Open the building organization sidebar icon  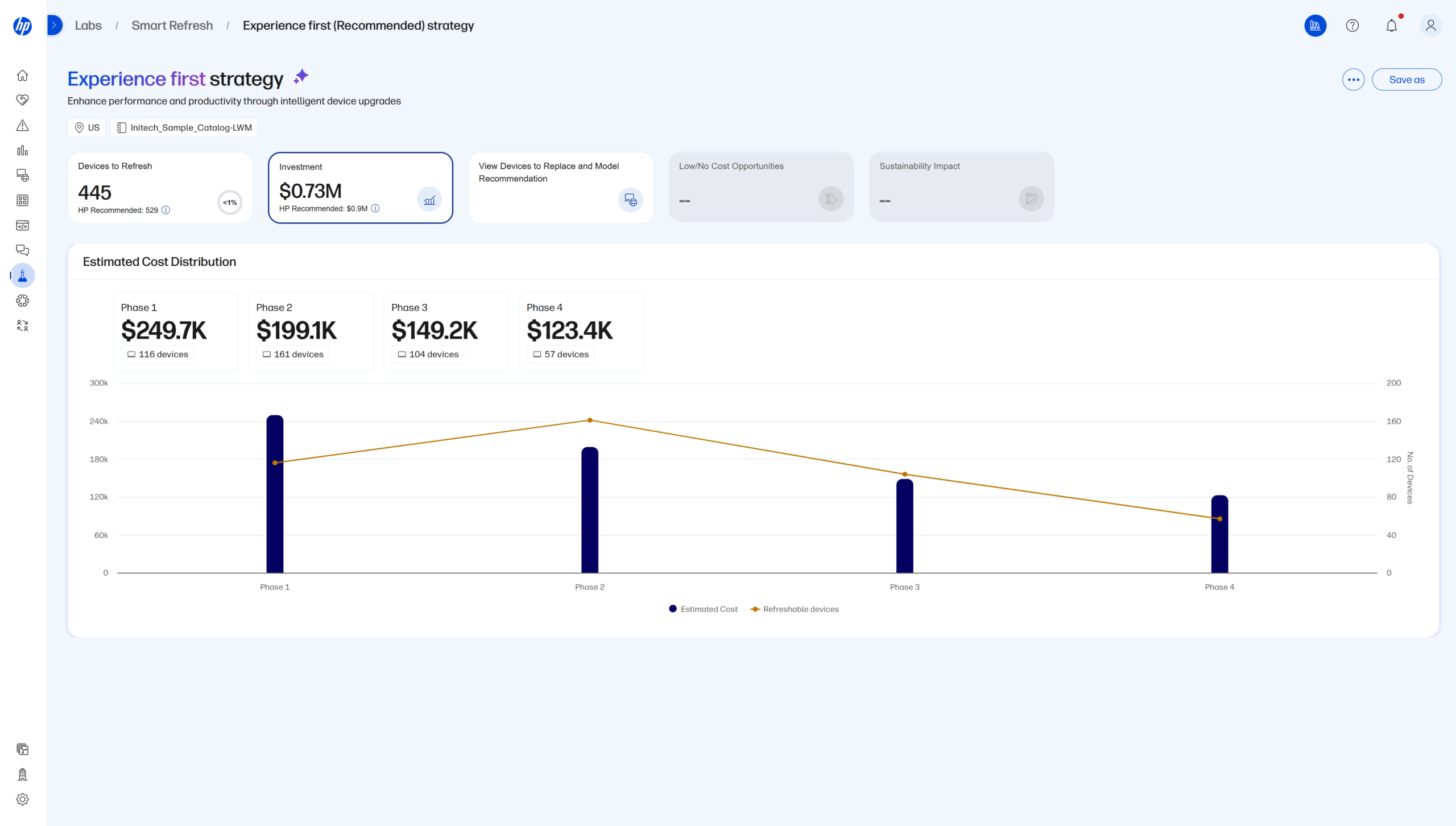[23, 774]
